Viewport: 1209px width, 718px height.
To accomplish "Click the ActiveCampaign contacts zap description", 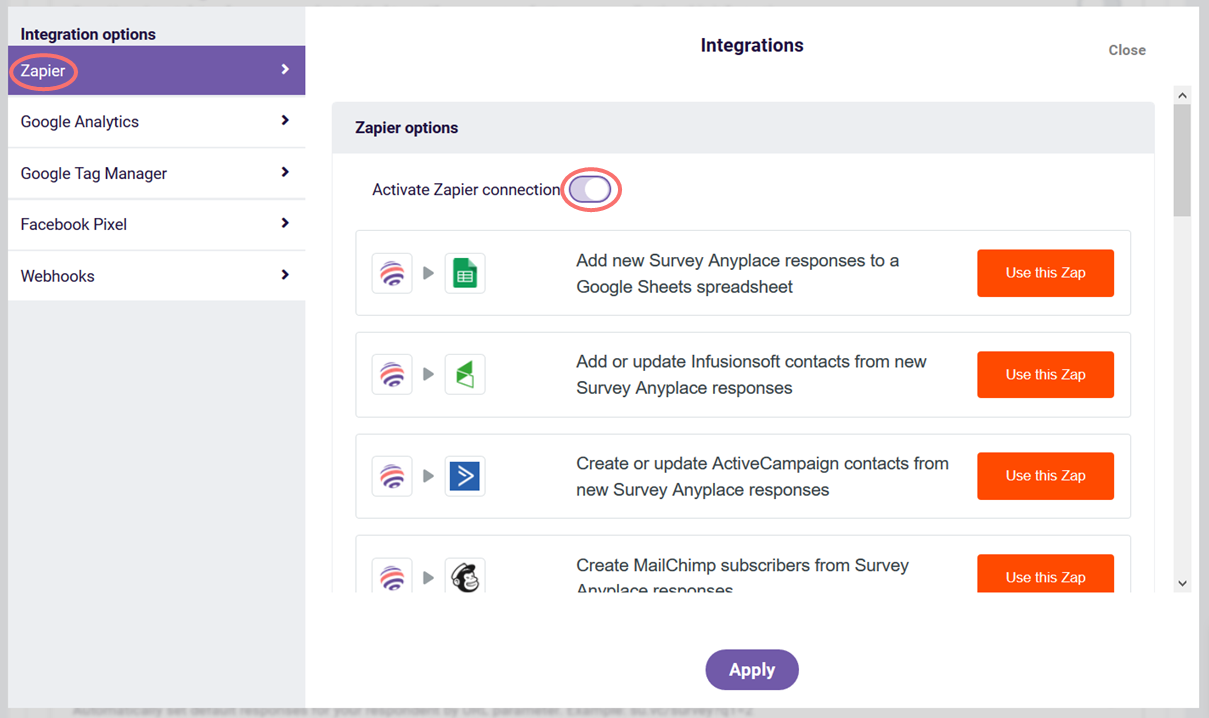I will pyautogui.click(x=763, y=476).
